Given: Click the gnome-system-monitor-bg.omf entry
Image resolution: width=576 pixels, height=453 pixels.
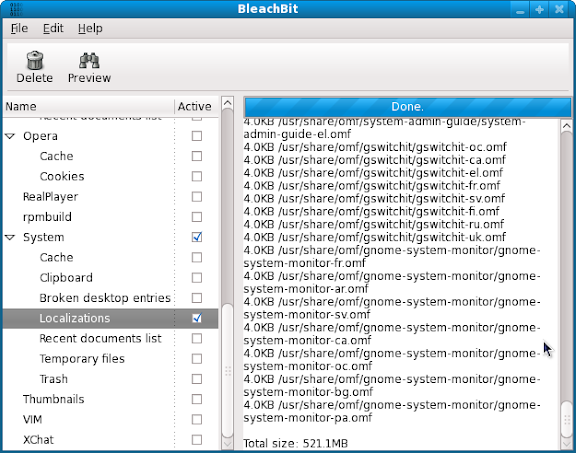Looking at the screenshot, I should coord(392,385).
